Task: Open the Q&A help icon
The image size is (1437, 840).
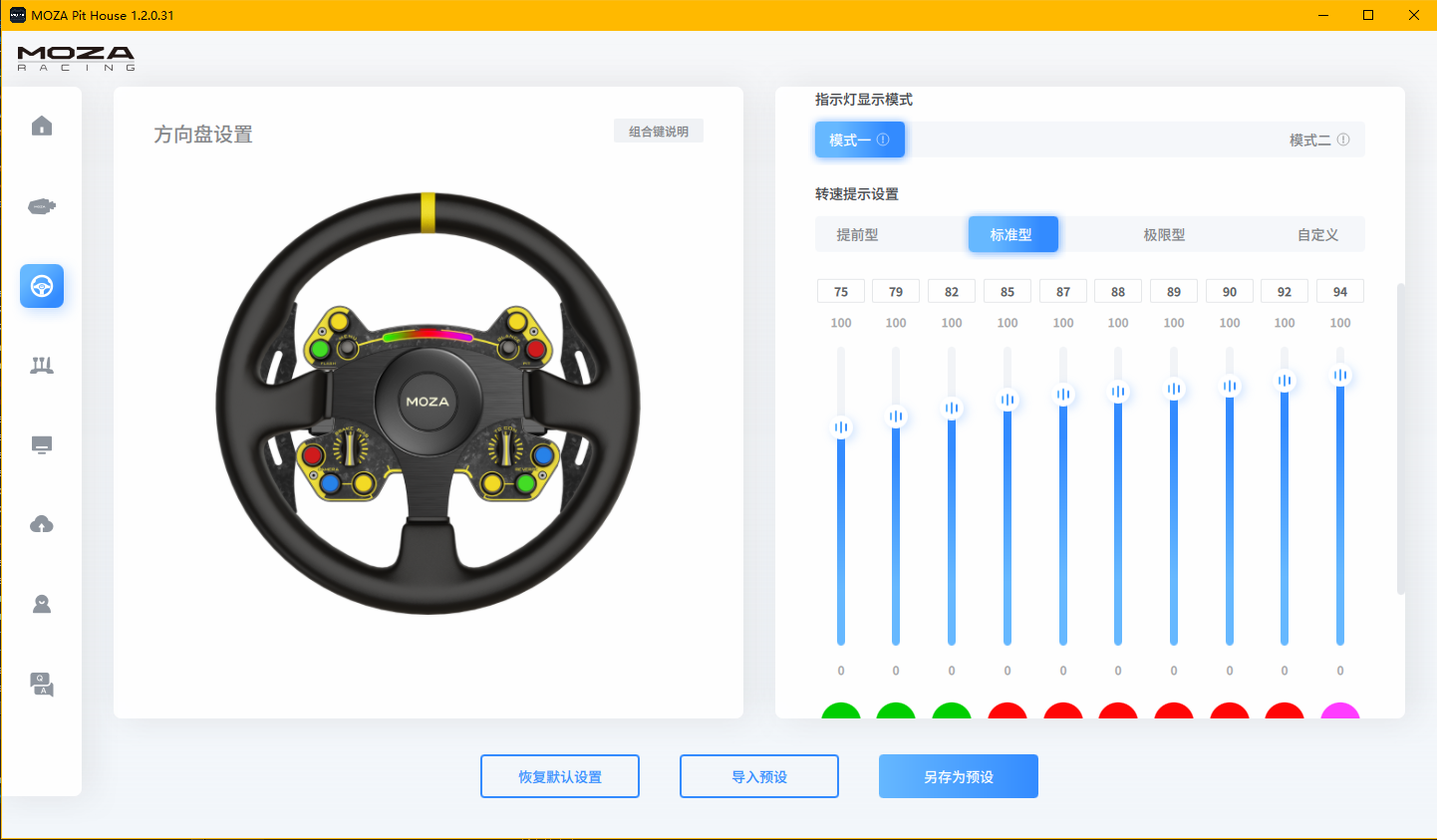Action: tap(42, 684)
